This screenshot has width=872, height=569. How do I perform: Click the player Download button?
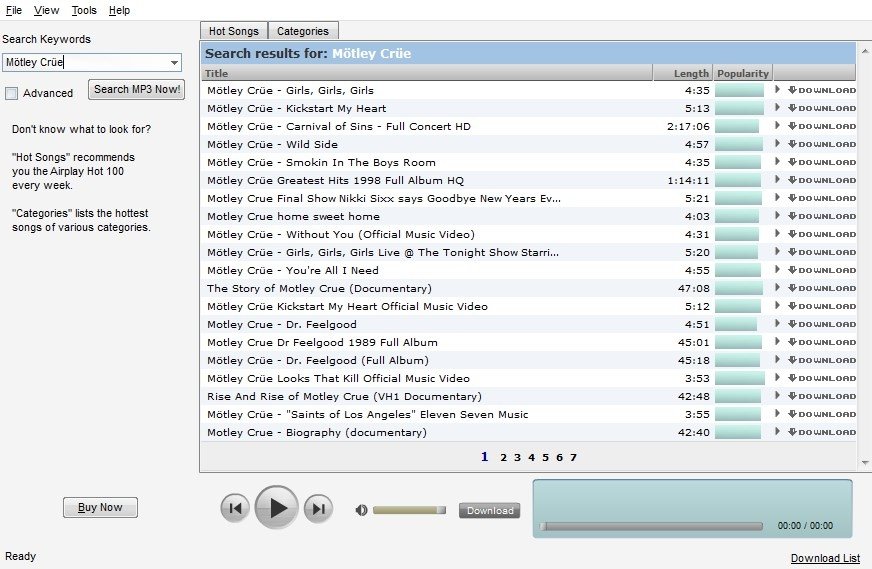490,511
